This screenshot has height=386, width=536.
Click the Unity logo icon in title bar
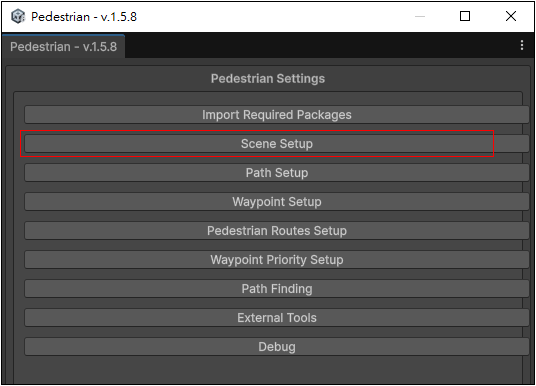18,16
